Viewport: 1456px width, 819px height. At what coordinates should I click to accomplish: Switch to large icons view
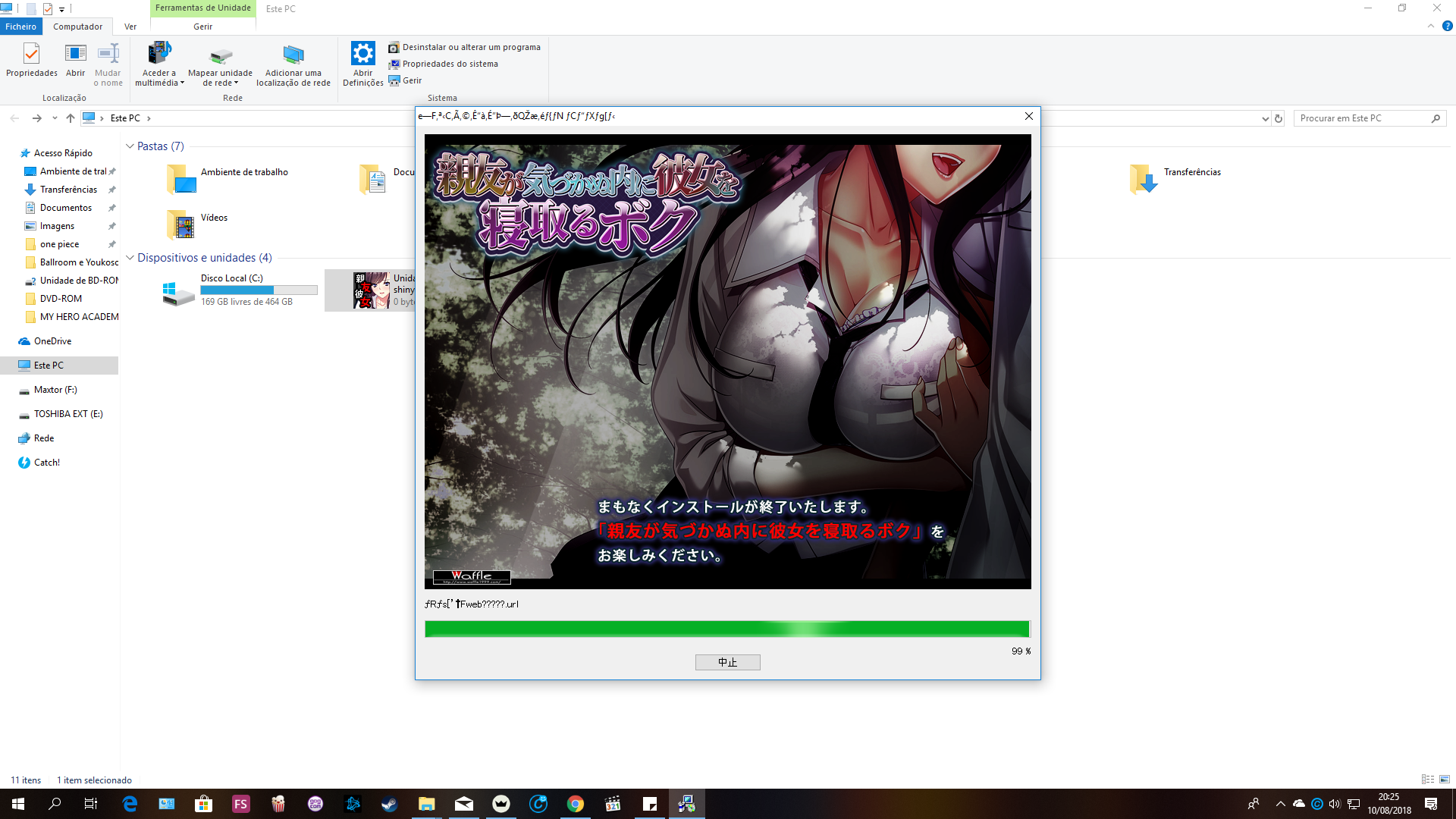pyautogui.click(x=1445, y=780)
